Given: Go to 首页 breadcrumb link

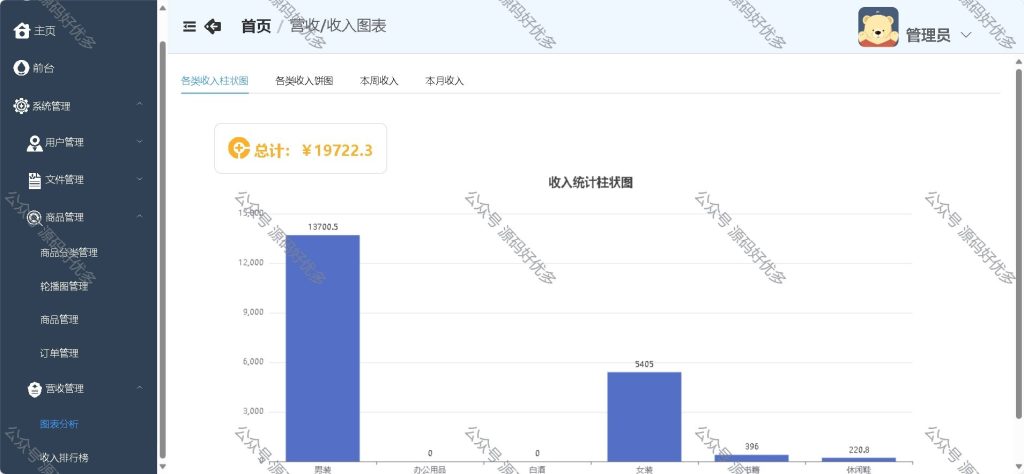Looking at the screenshot, I should (x=256, y=26).
